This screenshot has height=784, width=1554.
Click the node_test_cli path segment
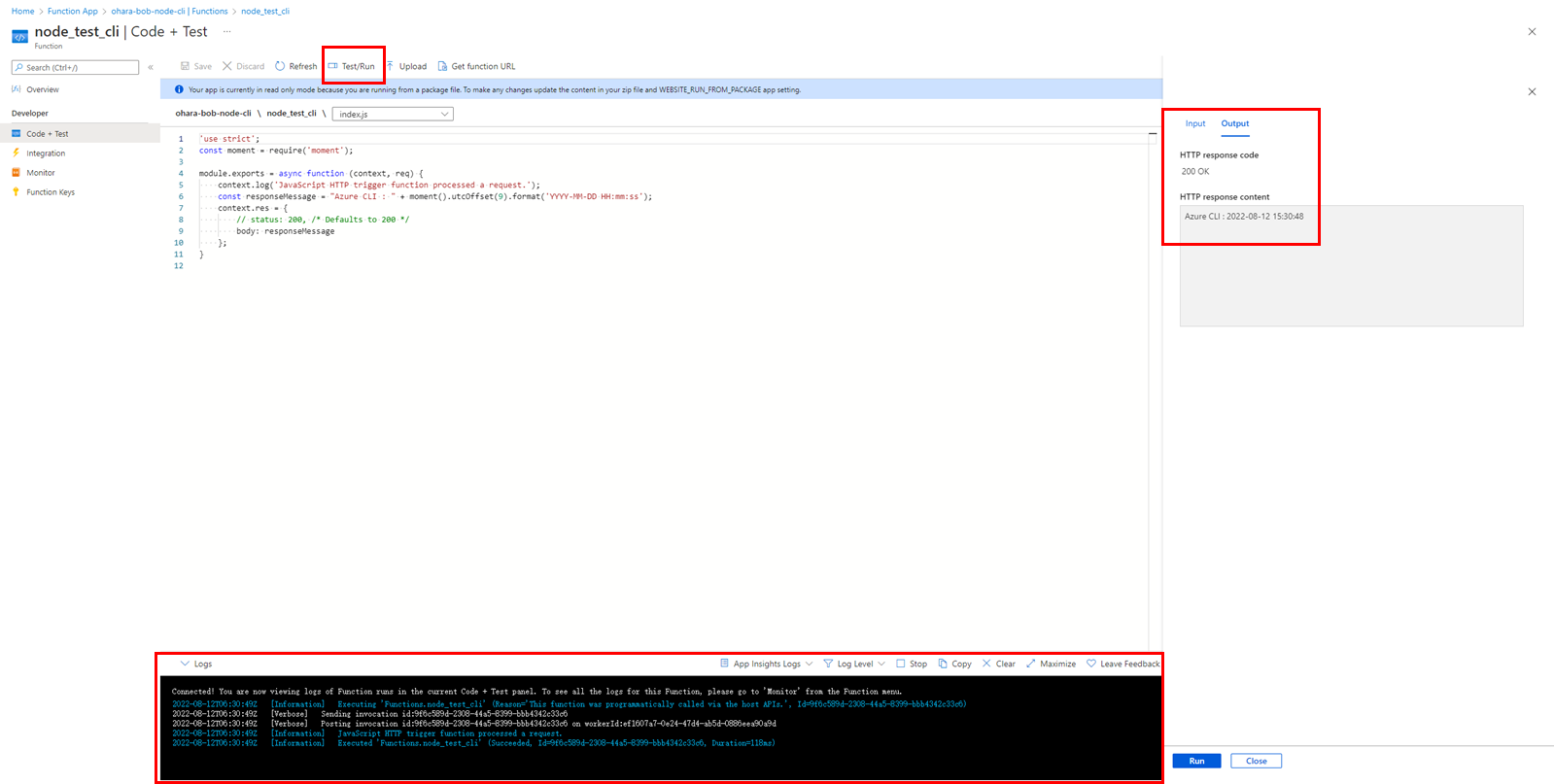coord(292,114)
